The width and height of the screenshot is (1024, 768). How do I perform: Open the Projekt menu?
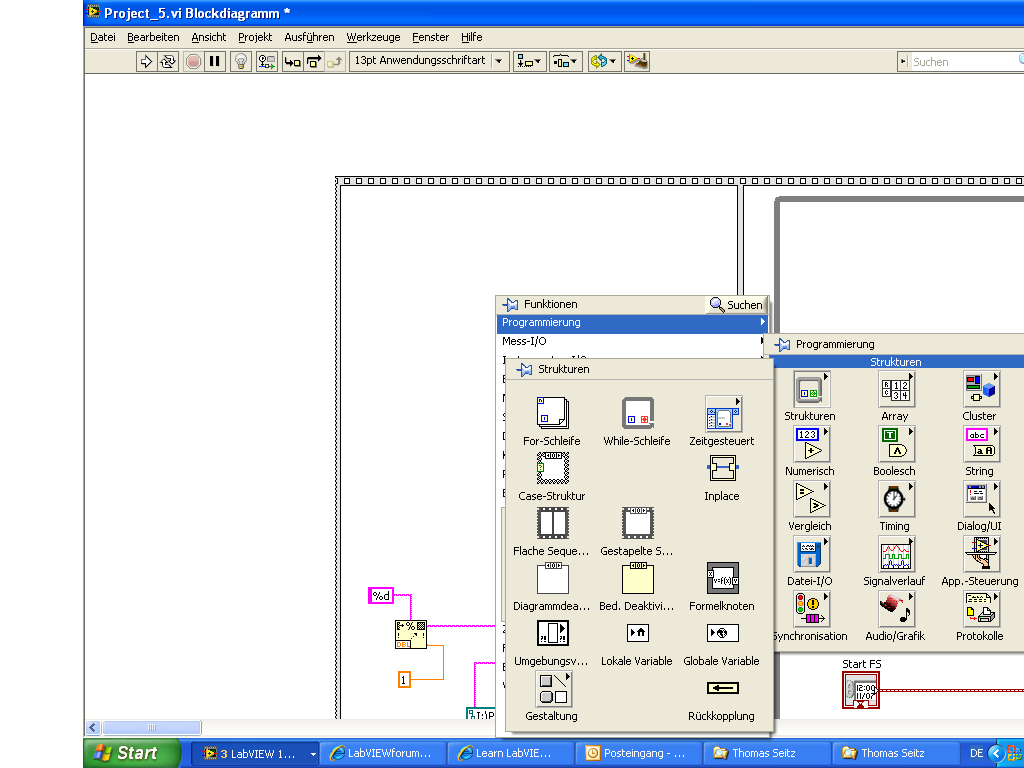coord(255,37)
